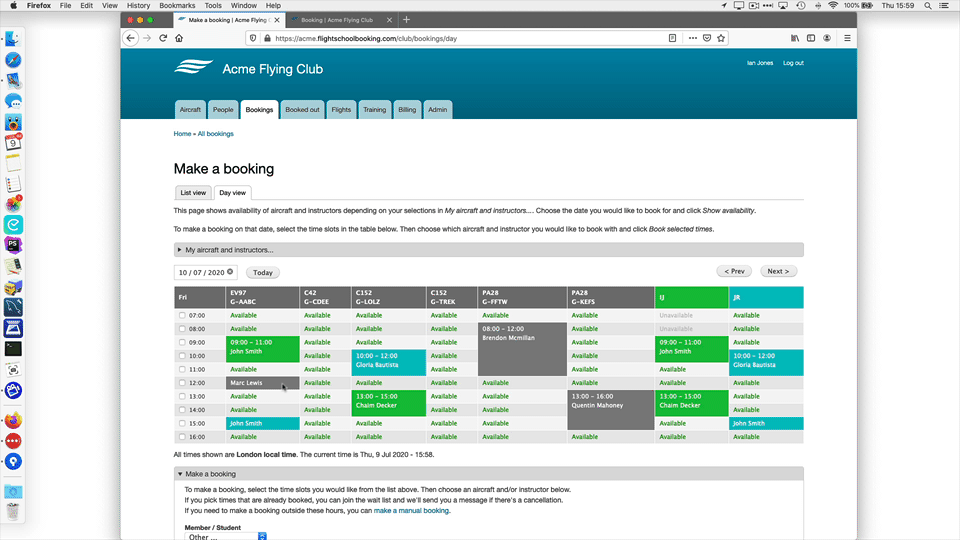This screenshot has width=960, height=540.
Task: Launch Safari from the dock
Action: point(13,60)
